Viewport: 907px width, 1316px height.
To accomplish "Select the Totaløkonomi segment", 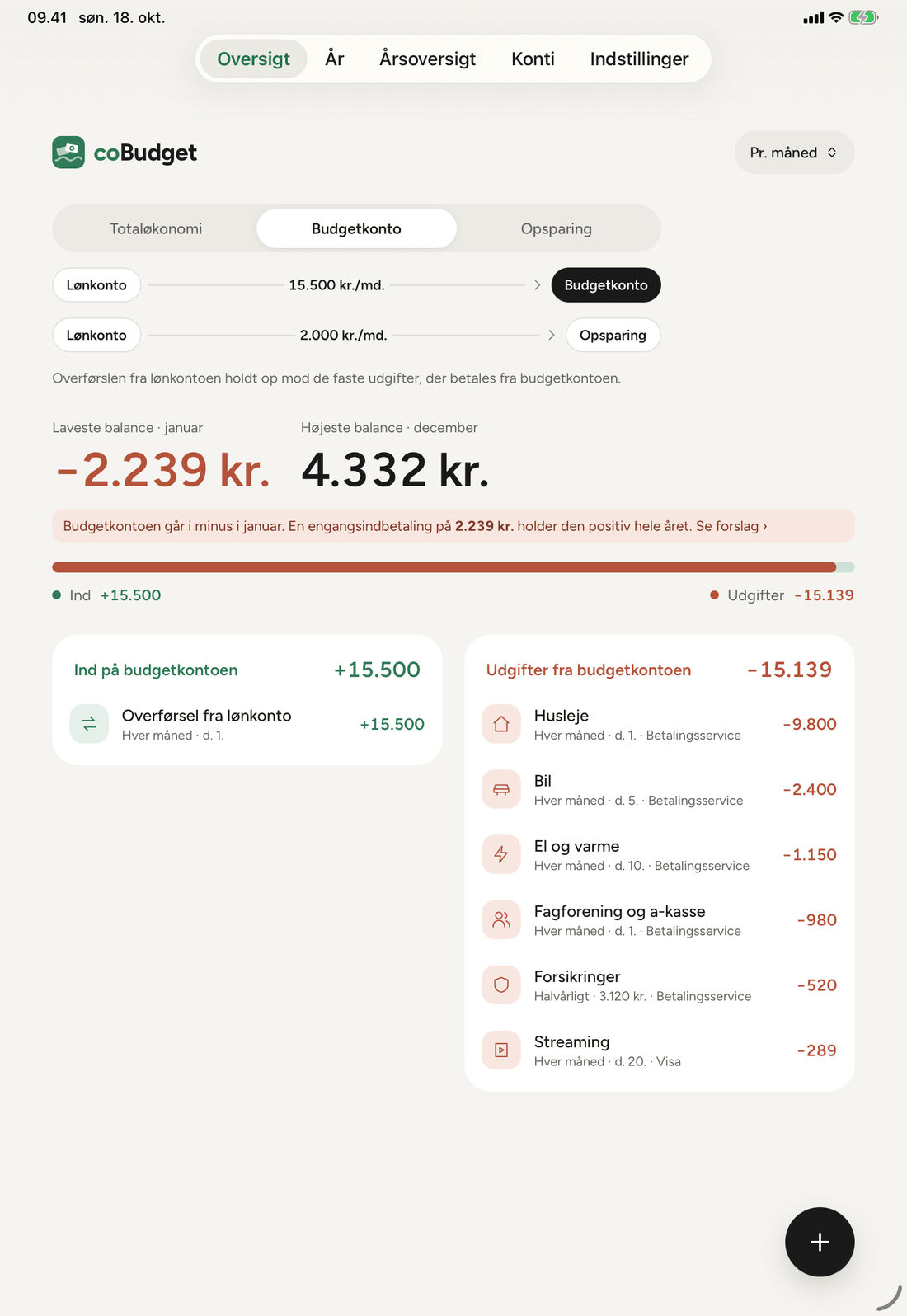I will 156,228.
